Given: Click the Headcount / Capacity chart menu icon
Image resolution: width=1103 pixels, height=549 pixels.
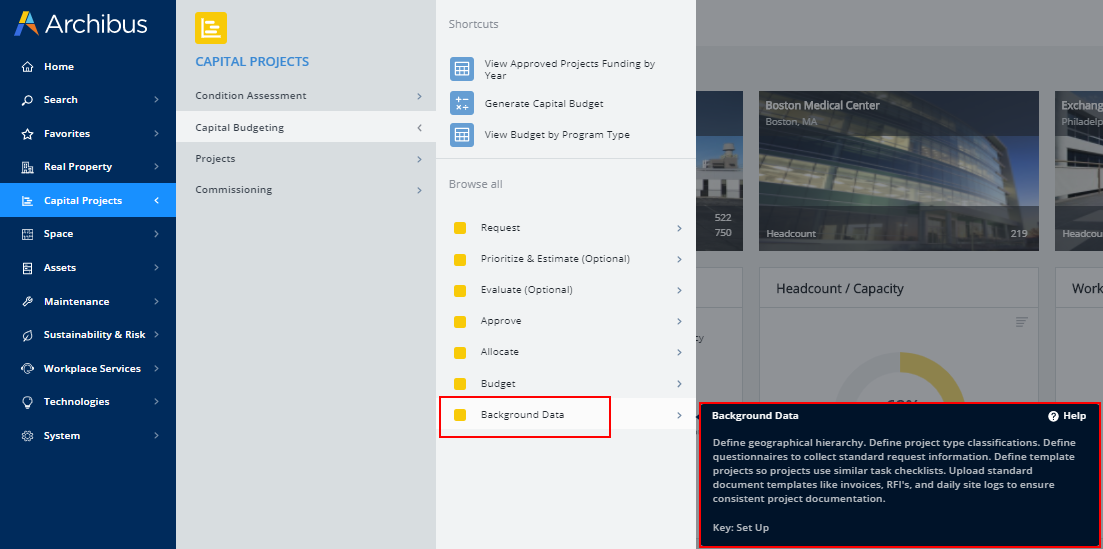Looking at the screenshot, I should (x=1021, y=322).
